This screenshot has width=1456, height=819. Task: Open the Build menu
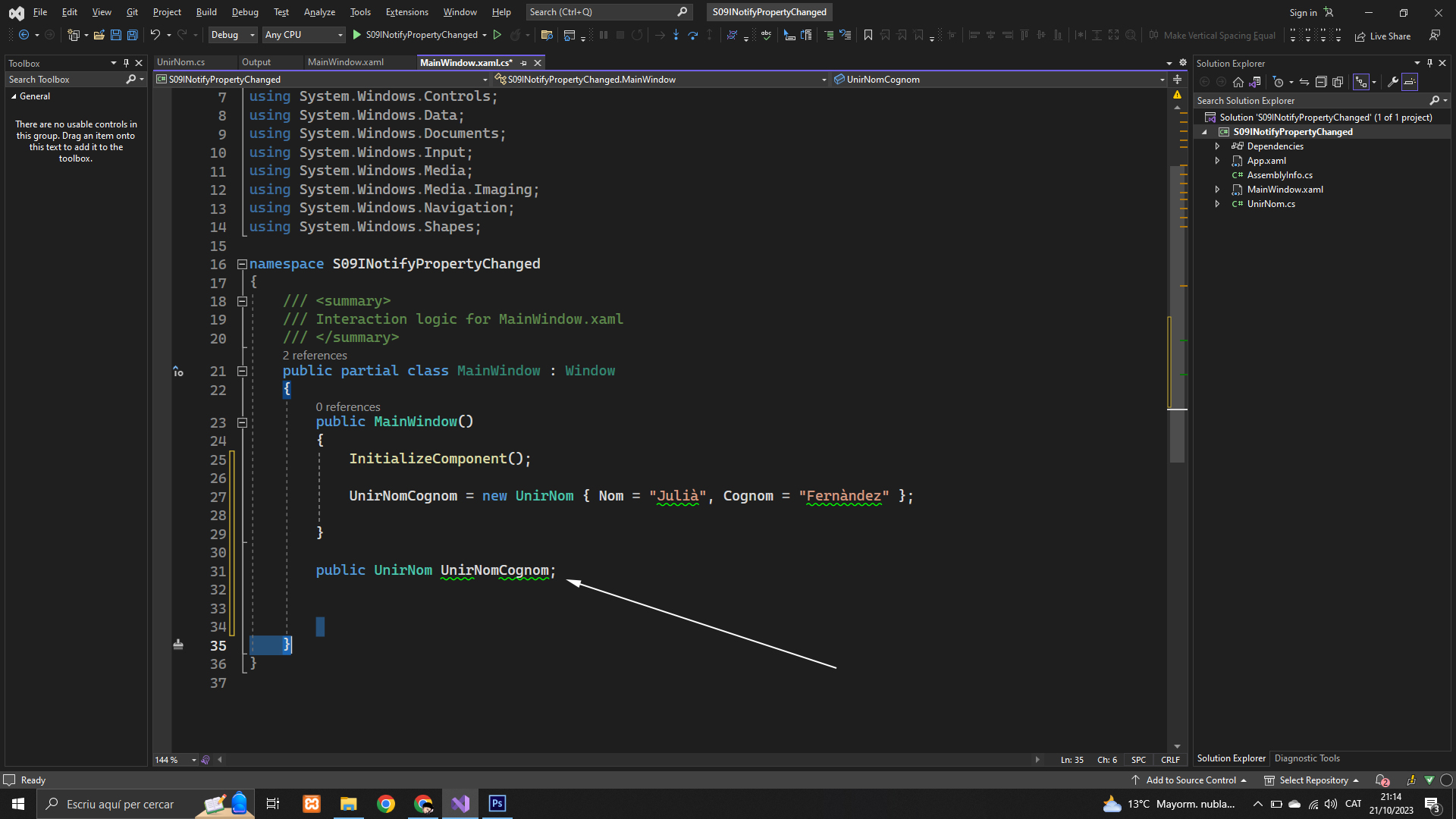click(206, 12)
